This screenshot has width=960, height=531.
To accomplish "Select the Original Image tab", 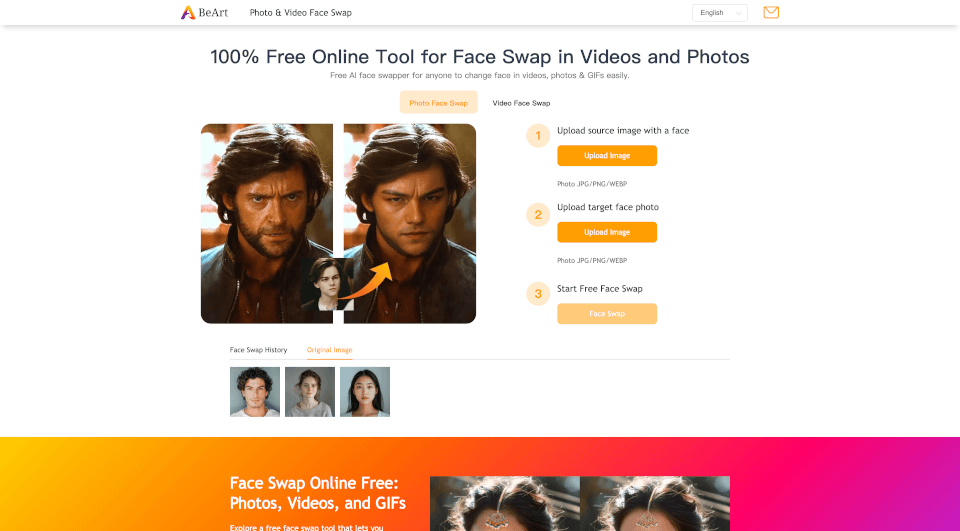I will 329,350.
